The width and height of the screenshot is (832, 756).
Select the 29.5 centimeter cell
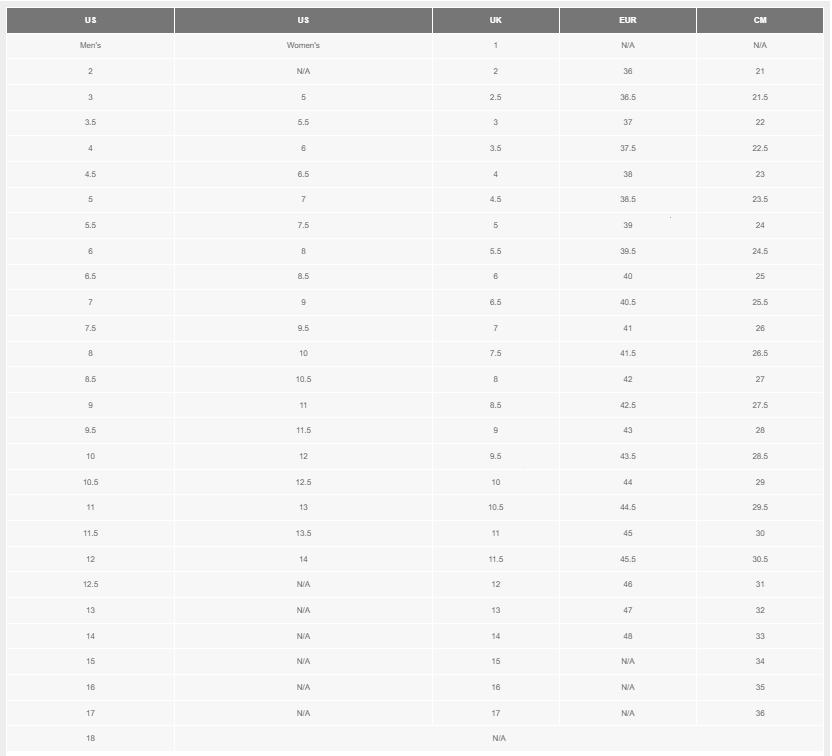(760, 508)
